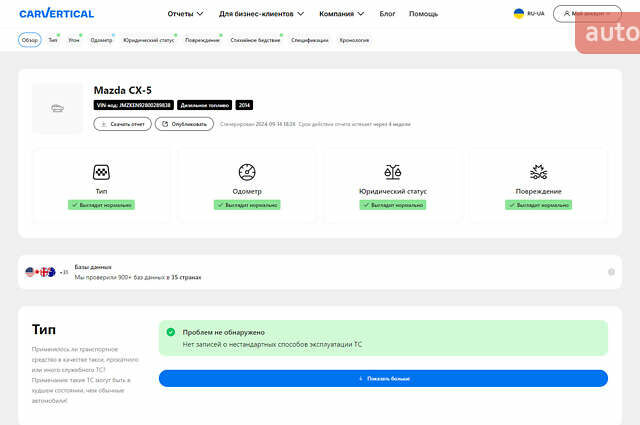The image size is (640, 425).
Task: Switch to the Угон tab
Action: coord(74,40)
